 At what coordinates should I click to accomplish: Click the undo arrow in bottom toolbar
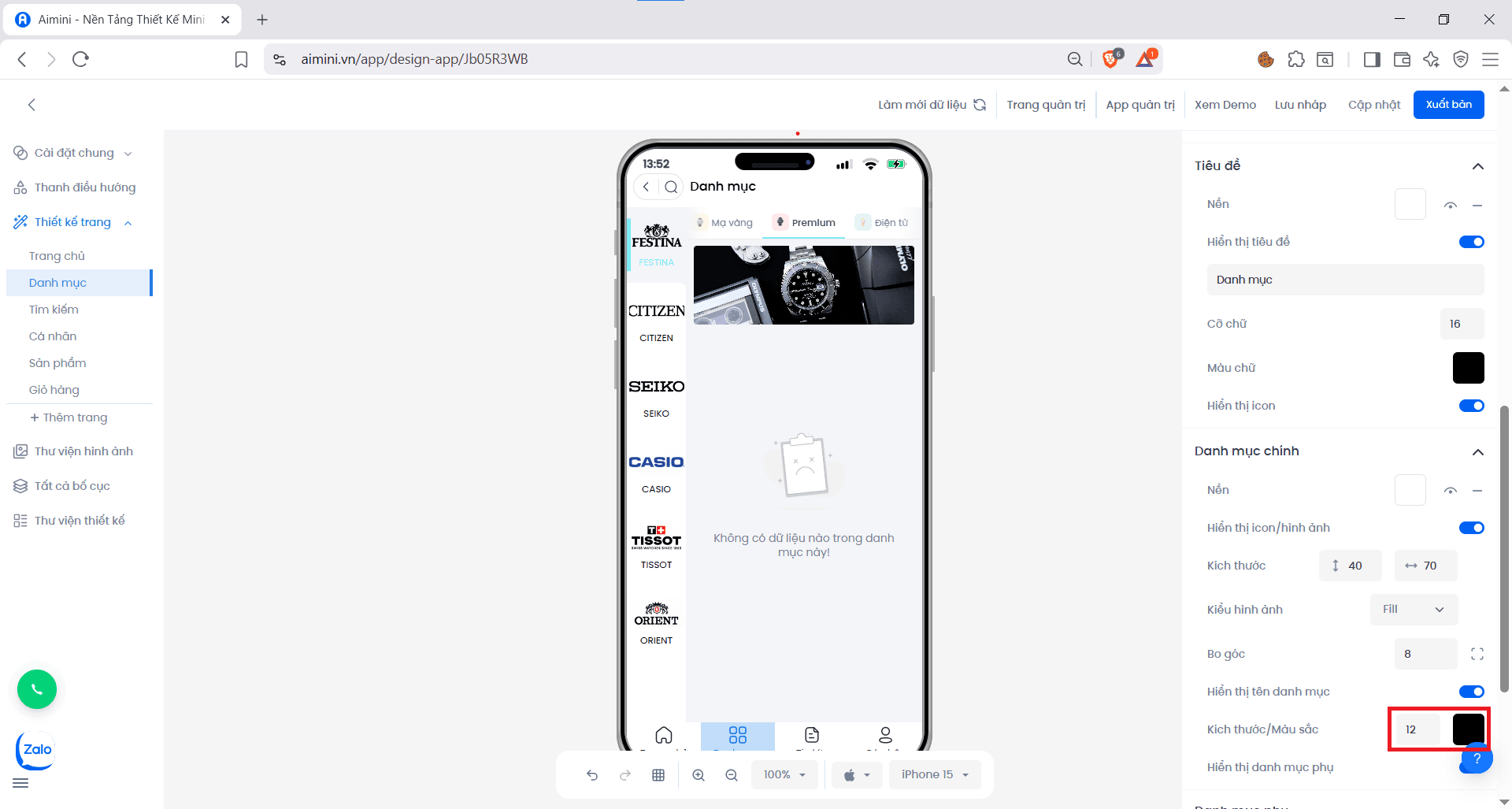pyautogui.click(x=592, y=775)
